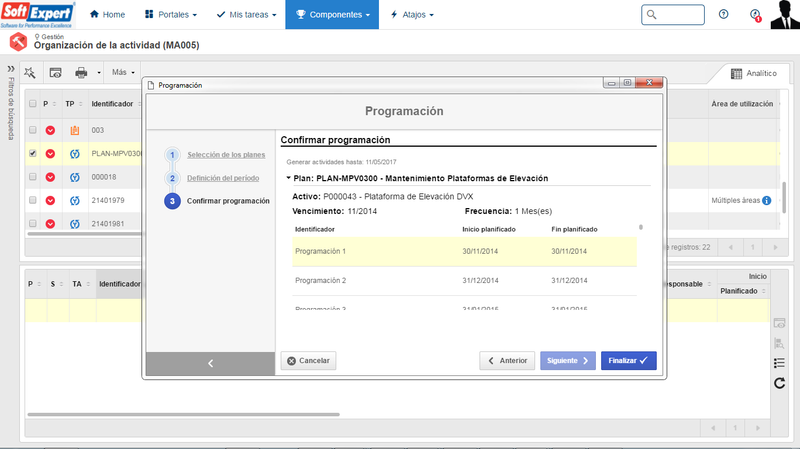800x449 pixels.
Task: Click the red hammer module icon
Action: tap(18, 42)
